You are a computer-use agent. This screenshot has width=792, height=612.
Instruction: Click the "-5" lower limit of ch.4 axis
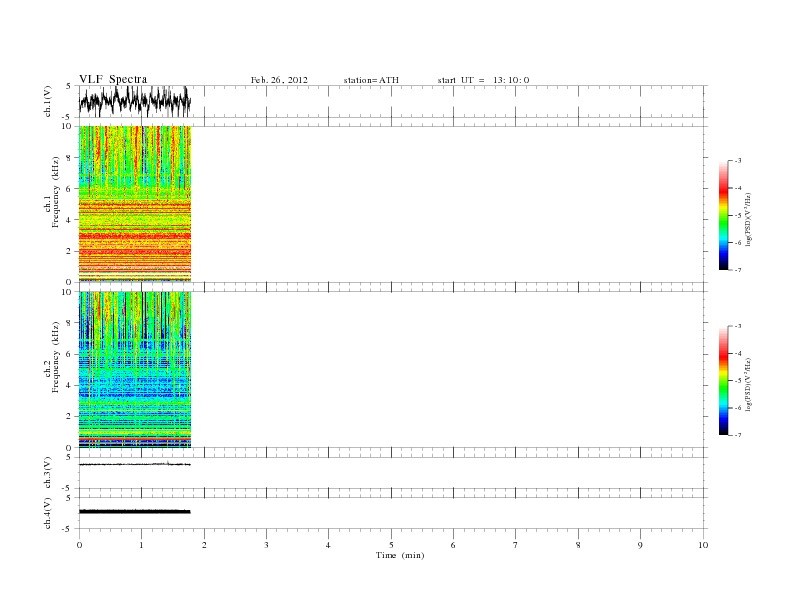[x=68, y=529]
